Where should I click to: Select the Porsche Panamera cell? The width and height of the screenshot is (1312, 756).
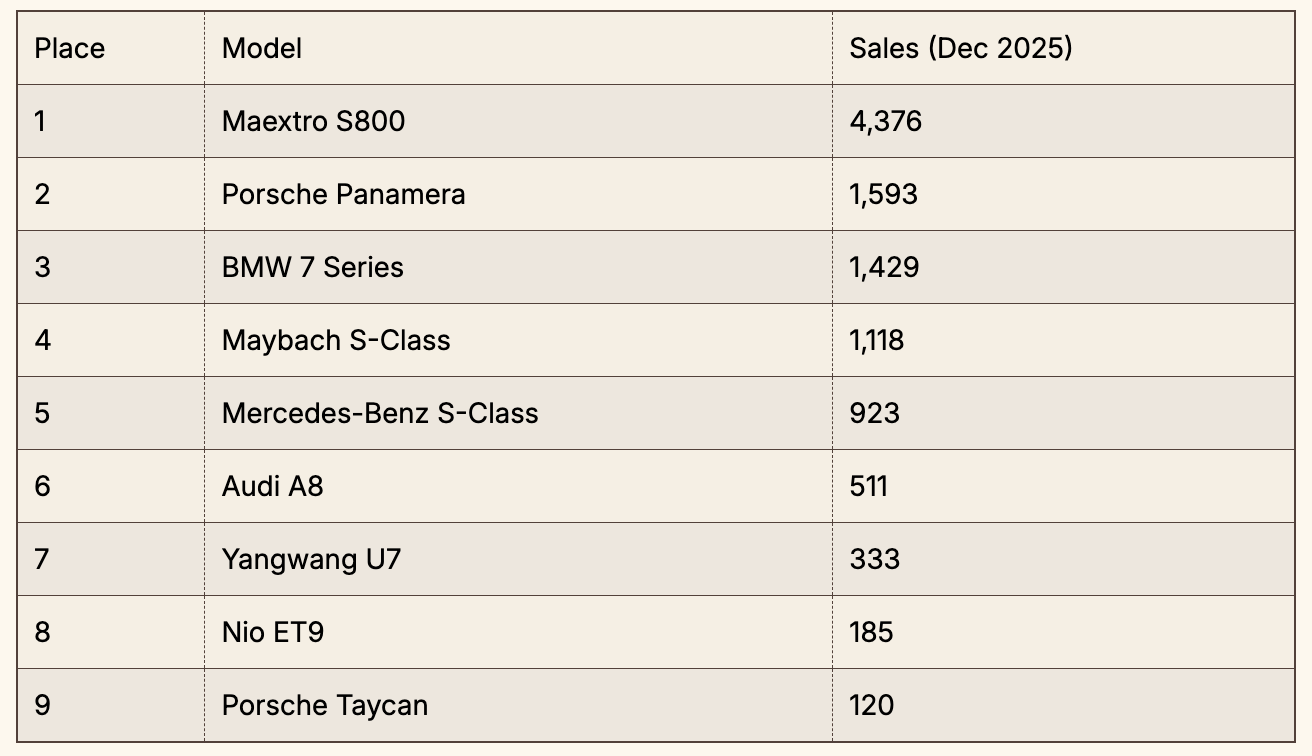(343, 194)
